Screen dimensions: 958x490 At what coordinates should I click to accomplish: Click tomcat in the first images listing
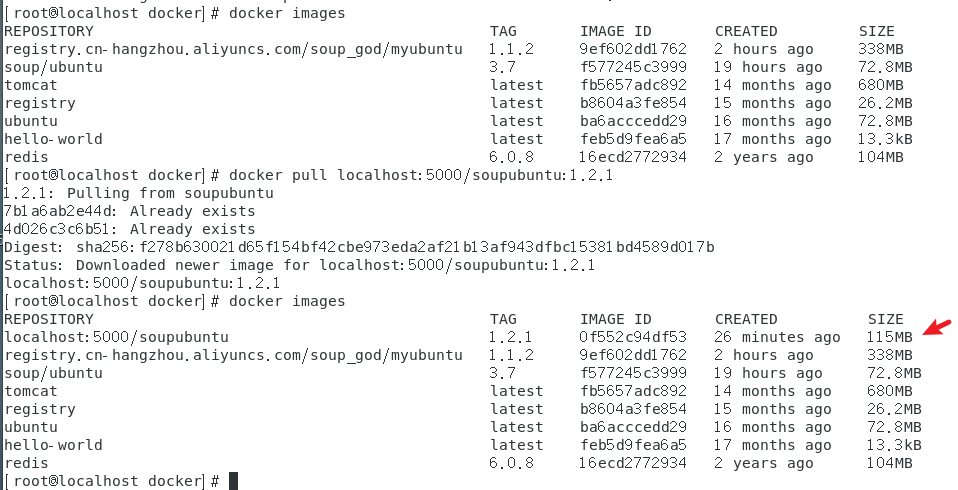(31, 85)
